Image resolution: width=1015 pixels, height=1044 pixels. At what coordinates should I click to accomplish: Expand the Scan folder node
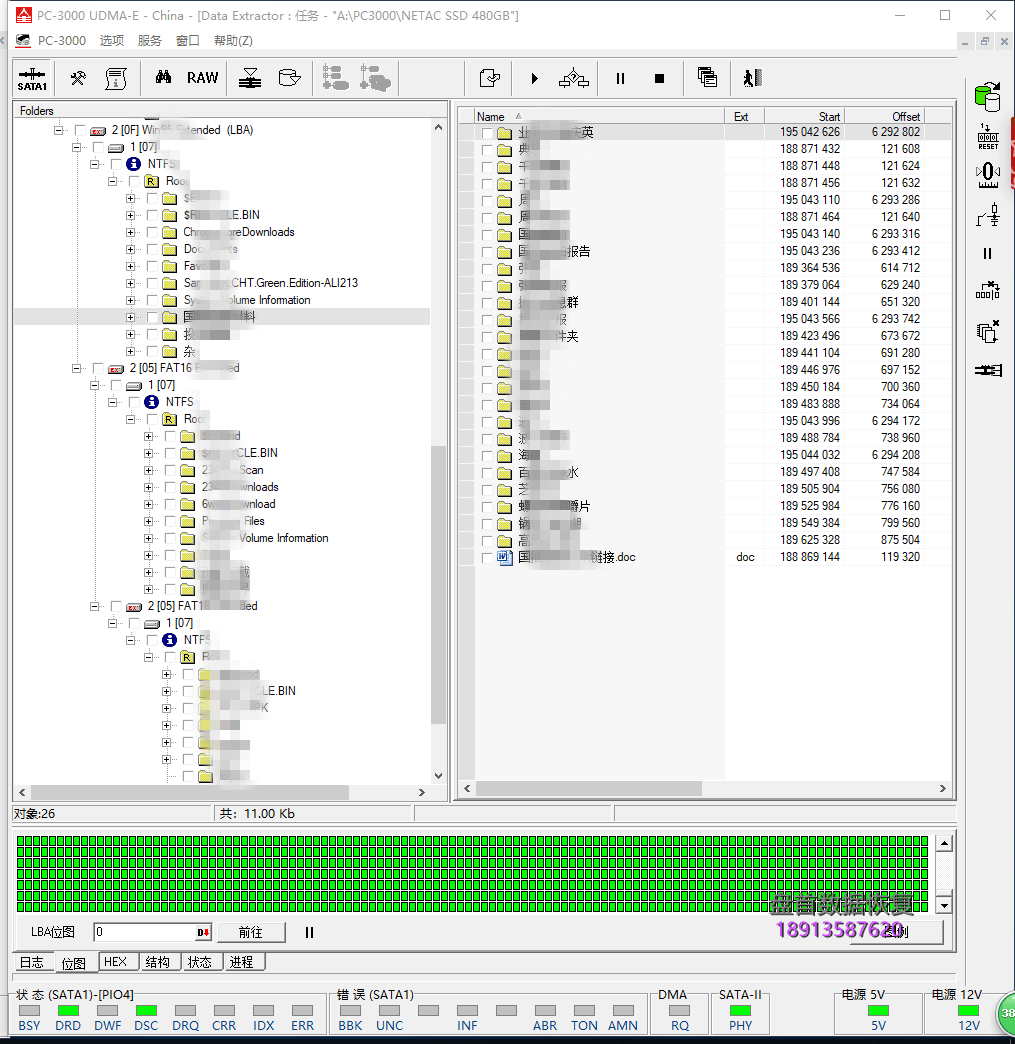[x=149, y=470]
